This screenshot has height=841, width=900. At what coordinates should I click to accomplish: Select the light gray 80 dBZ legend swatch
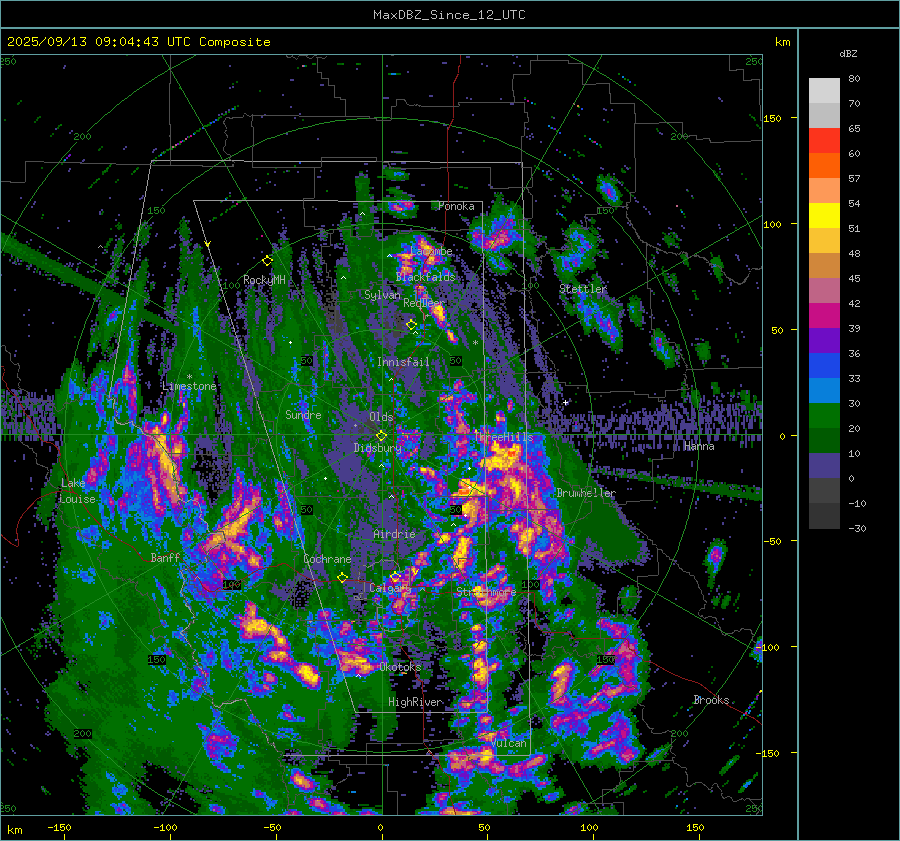[x=824, y=90]
